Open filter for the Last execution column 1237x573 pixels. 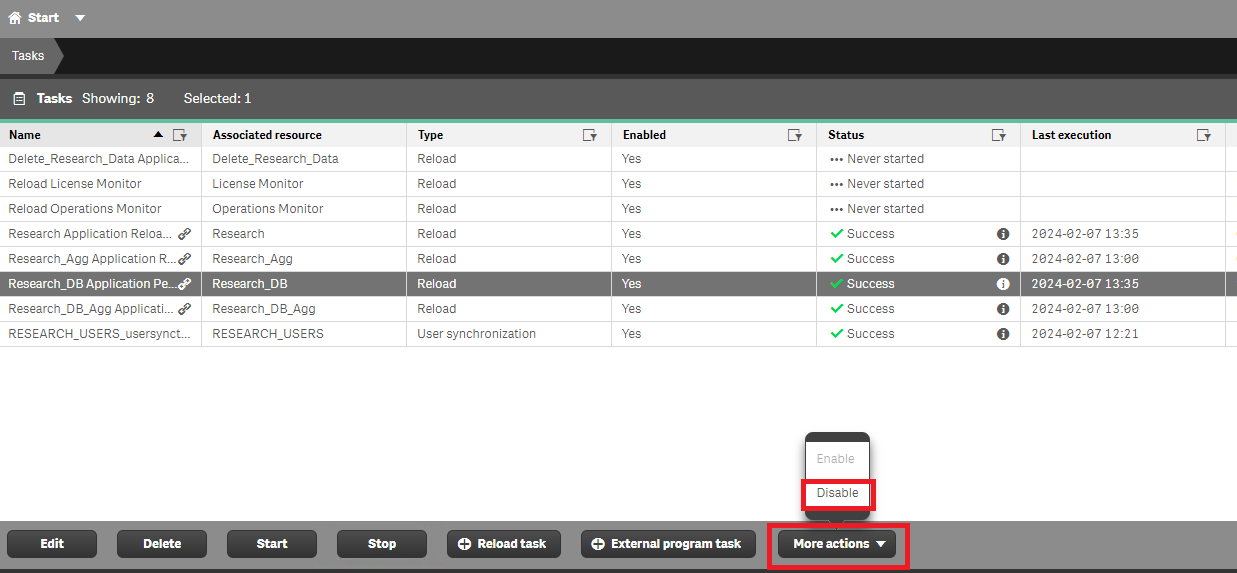coord(1204,135)
